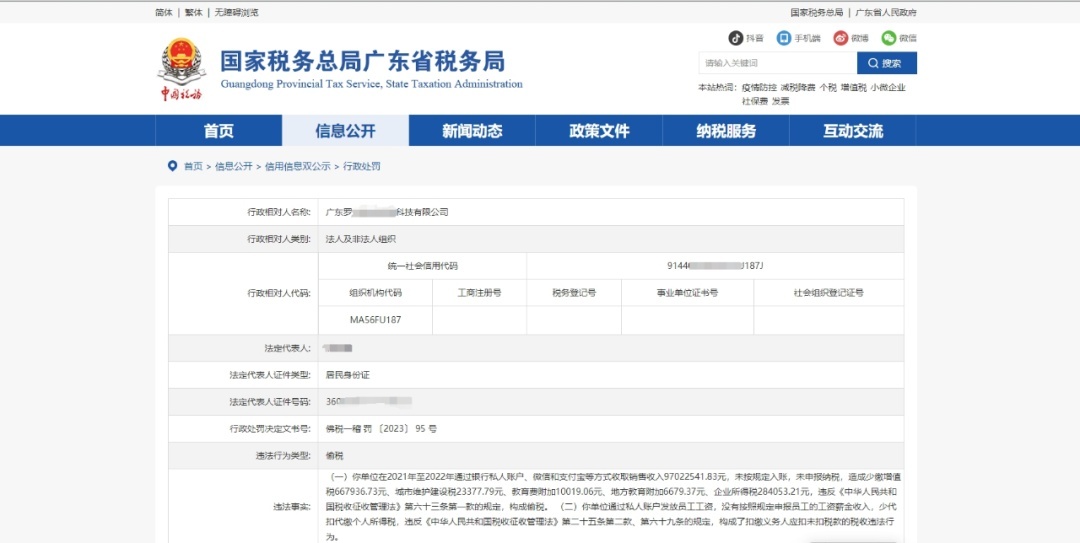Click hot word 疫情防控
Viewport: 1080px width, 543px height.
[759, 88]
